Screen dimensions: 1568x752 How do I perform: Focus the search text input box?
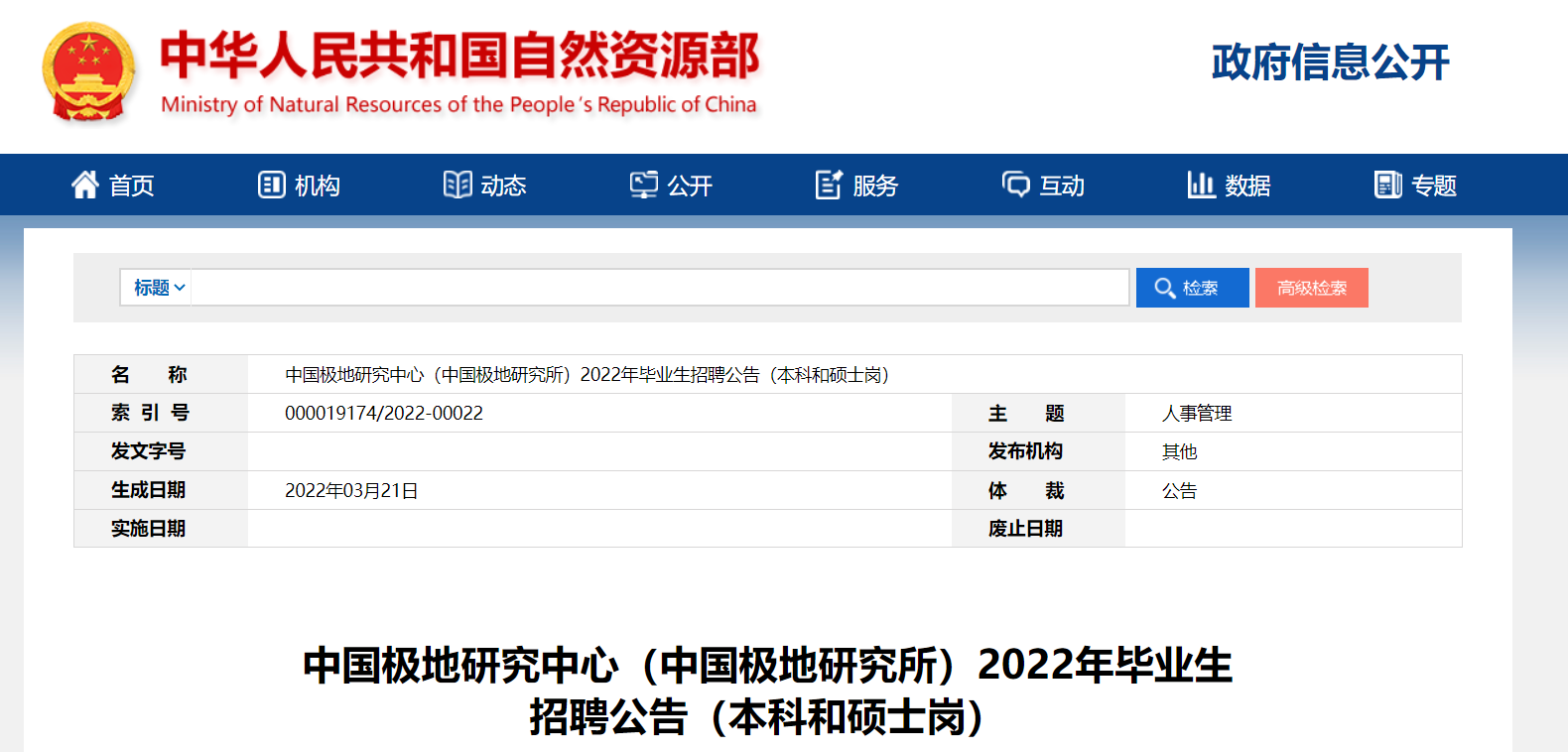(x=660, y=288)
